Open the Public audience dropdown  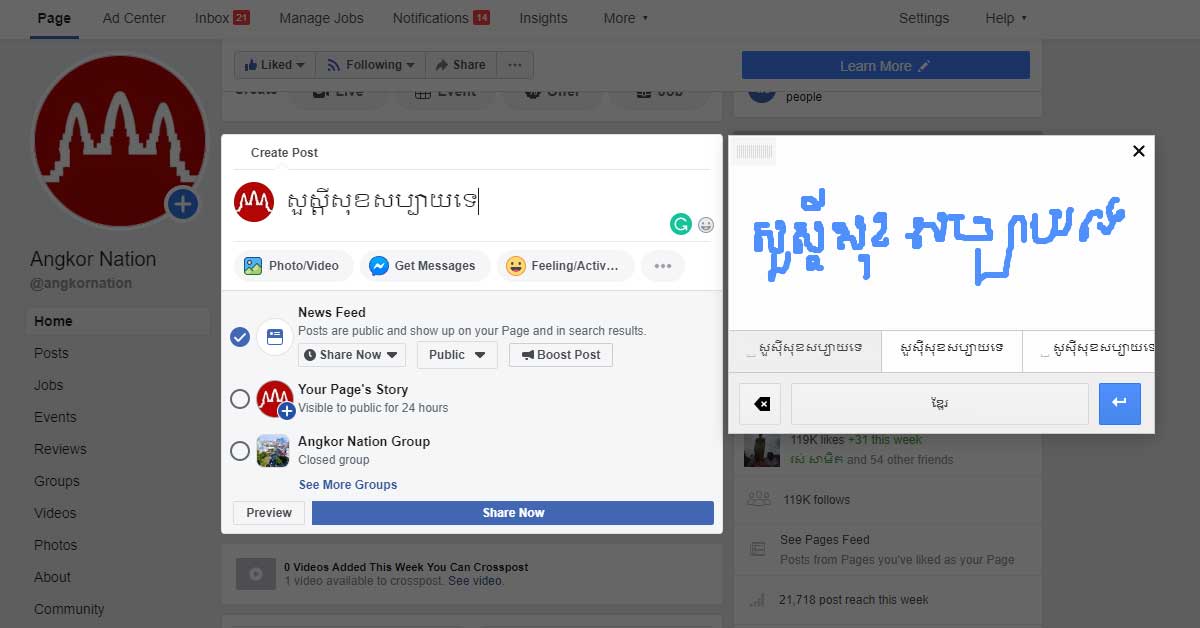456,355
